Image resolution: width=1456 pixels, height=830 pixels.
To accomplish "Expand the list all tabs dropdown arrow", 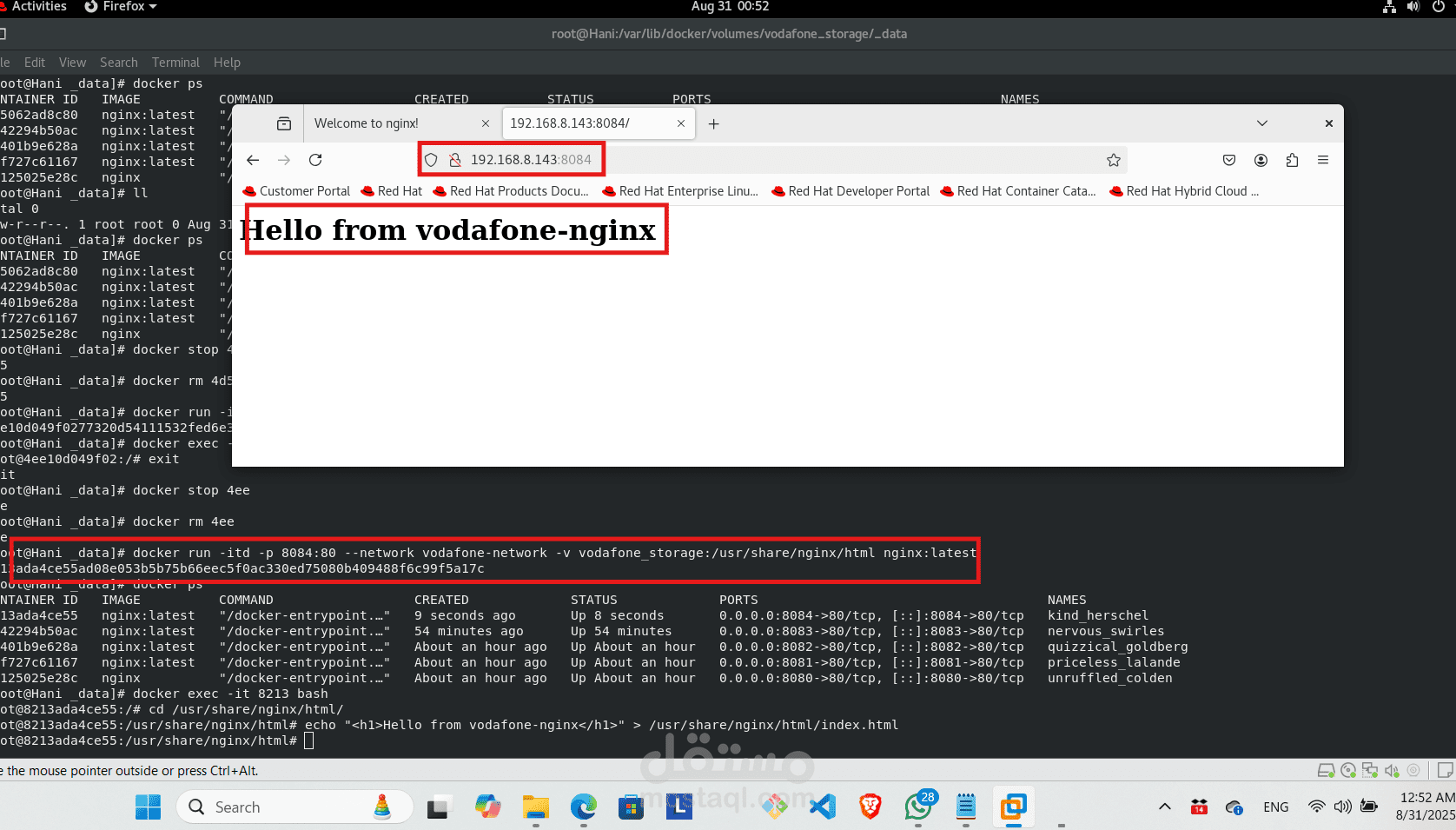I will (1262, 123).
